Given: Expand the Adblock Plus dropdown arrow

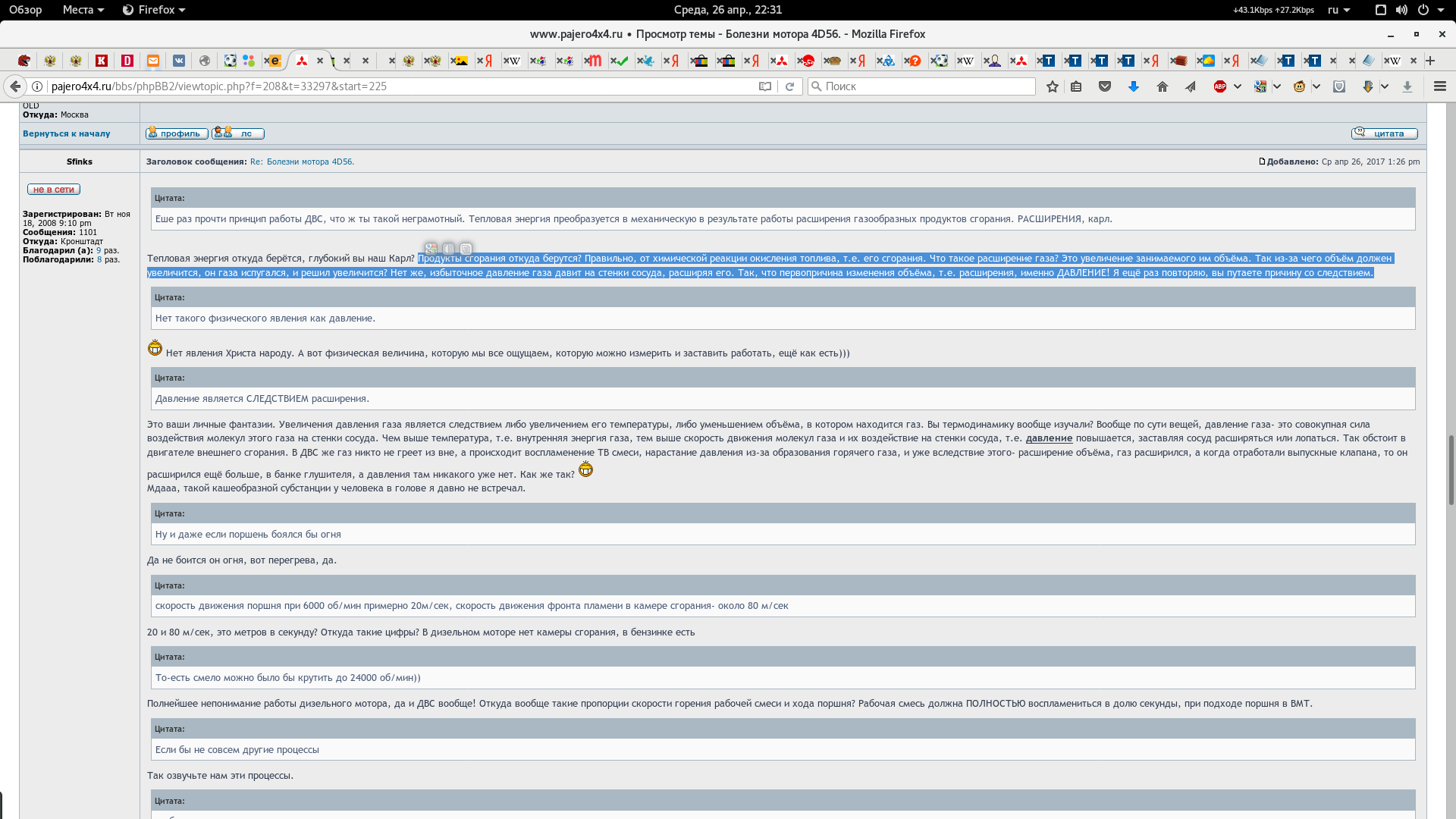Looking at the screenshot, I should tap(1238, 86).
